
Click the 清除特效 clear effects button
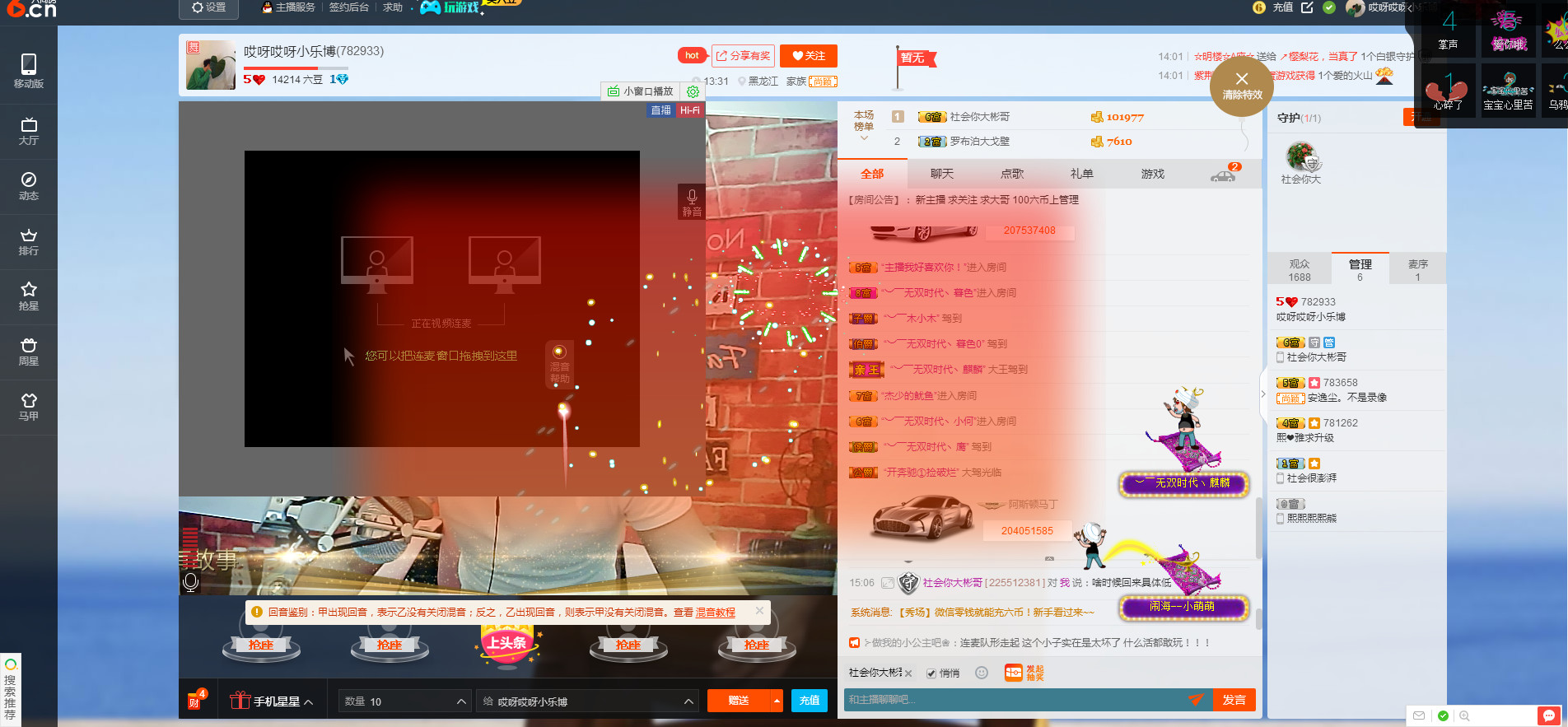pyautogui.click(x=1242, y=86)
